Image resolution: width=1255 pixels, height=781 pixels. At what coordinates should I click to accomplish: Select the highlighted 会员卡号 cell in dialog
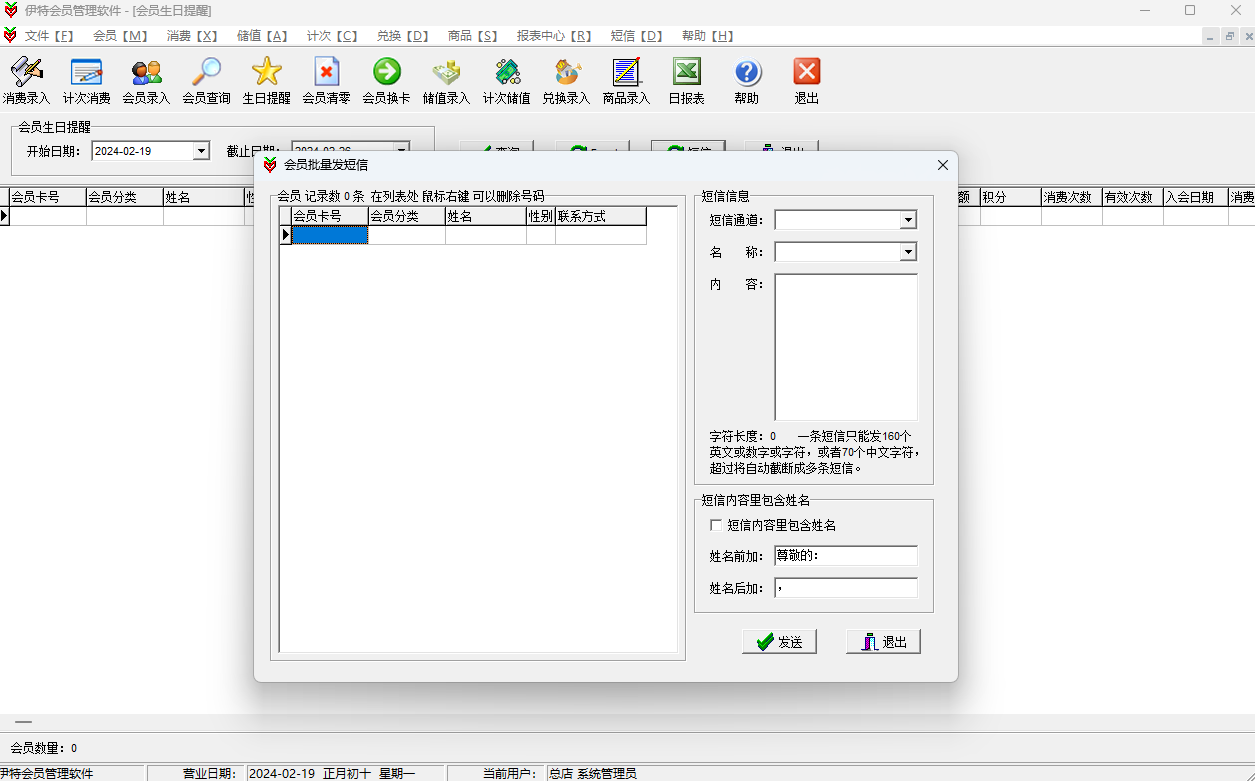tap(329, 235)
